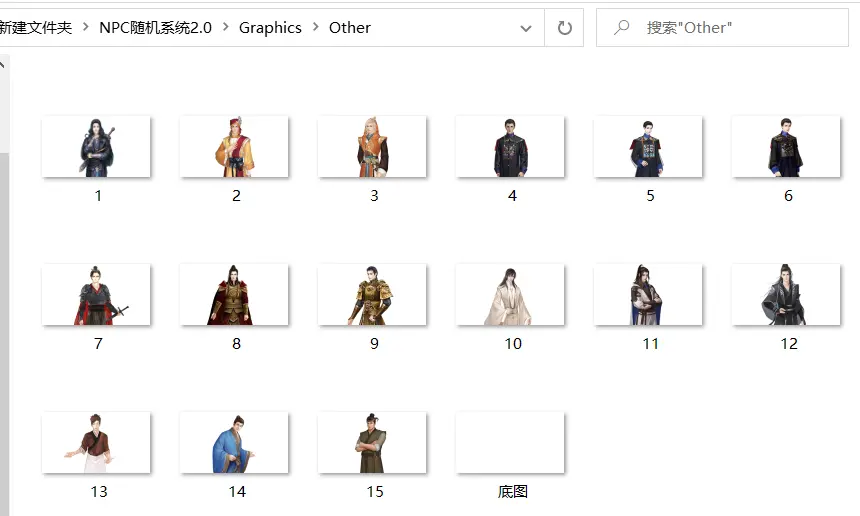
Task: Select the blank 底图 image file
Action: [511, 443]
